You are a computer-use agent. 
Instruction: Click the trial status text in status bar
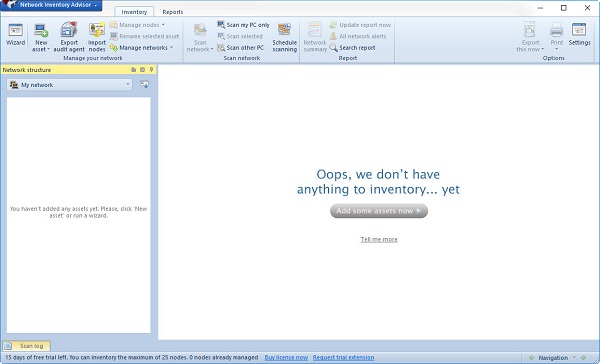[132, 357]
